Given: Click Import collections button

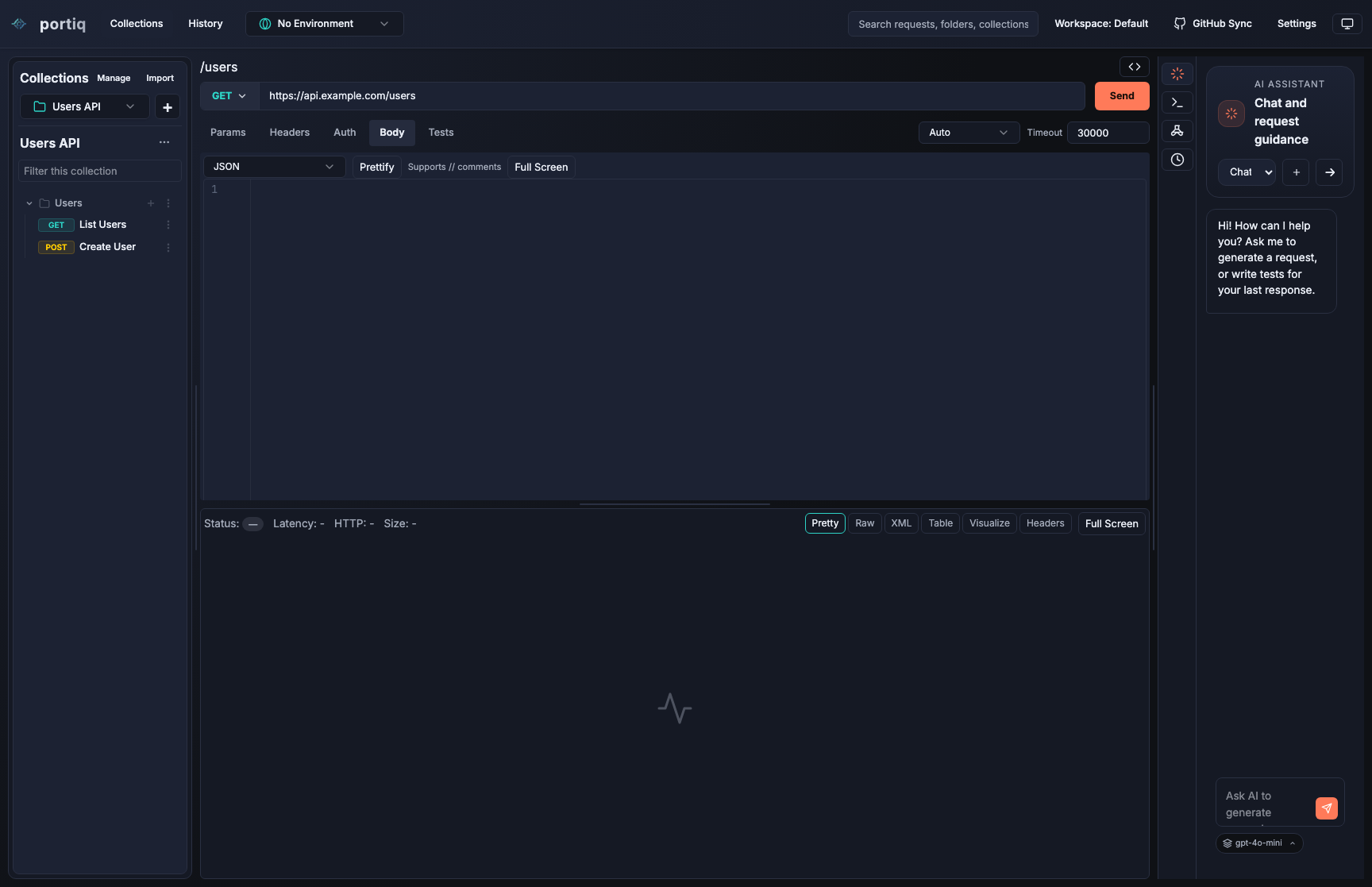Looking at the screenshot, I should click(x=160, y=78).
